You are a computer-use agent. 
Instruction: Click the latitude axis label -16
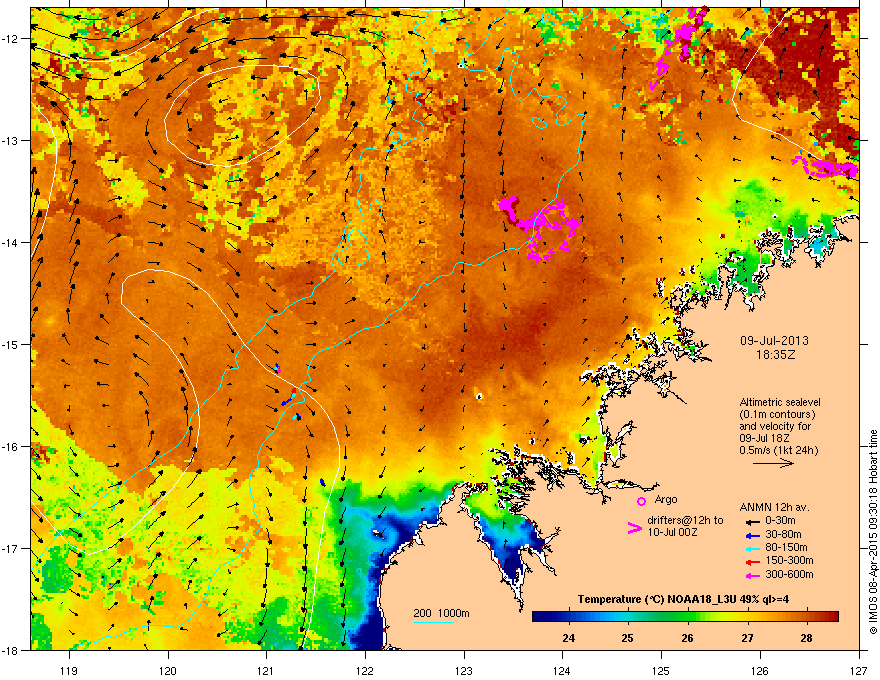(10, 447)
